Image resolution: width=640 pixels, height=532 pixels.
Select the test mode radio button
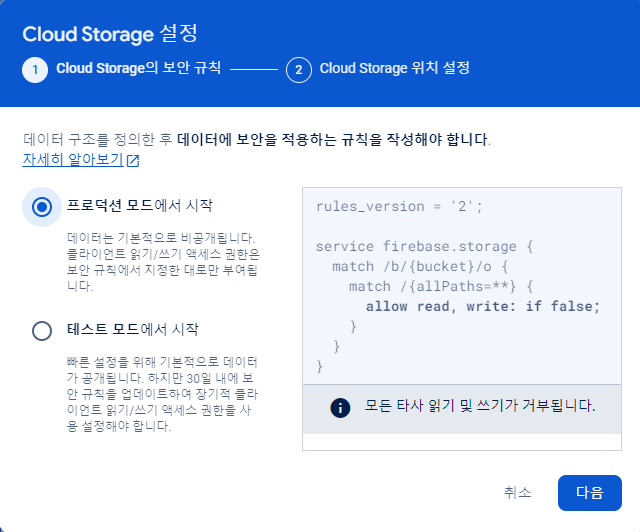point(42,330)
